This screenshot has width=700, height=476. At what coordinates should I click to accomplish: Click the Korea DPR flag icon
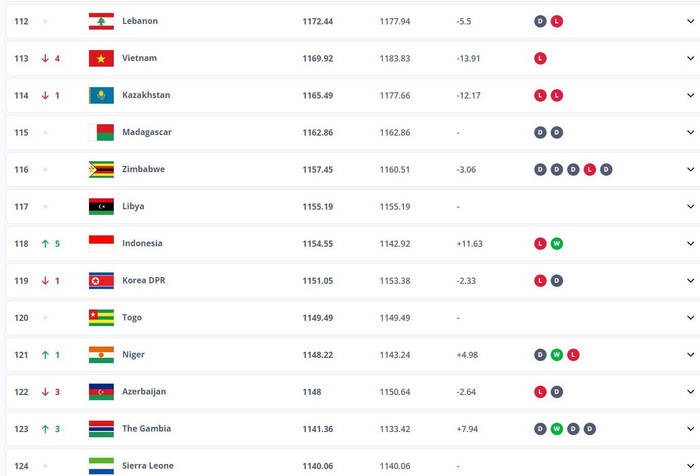101,281
